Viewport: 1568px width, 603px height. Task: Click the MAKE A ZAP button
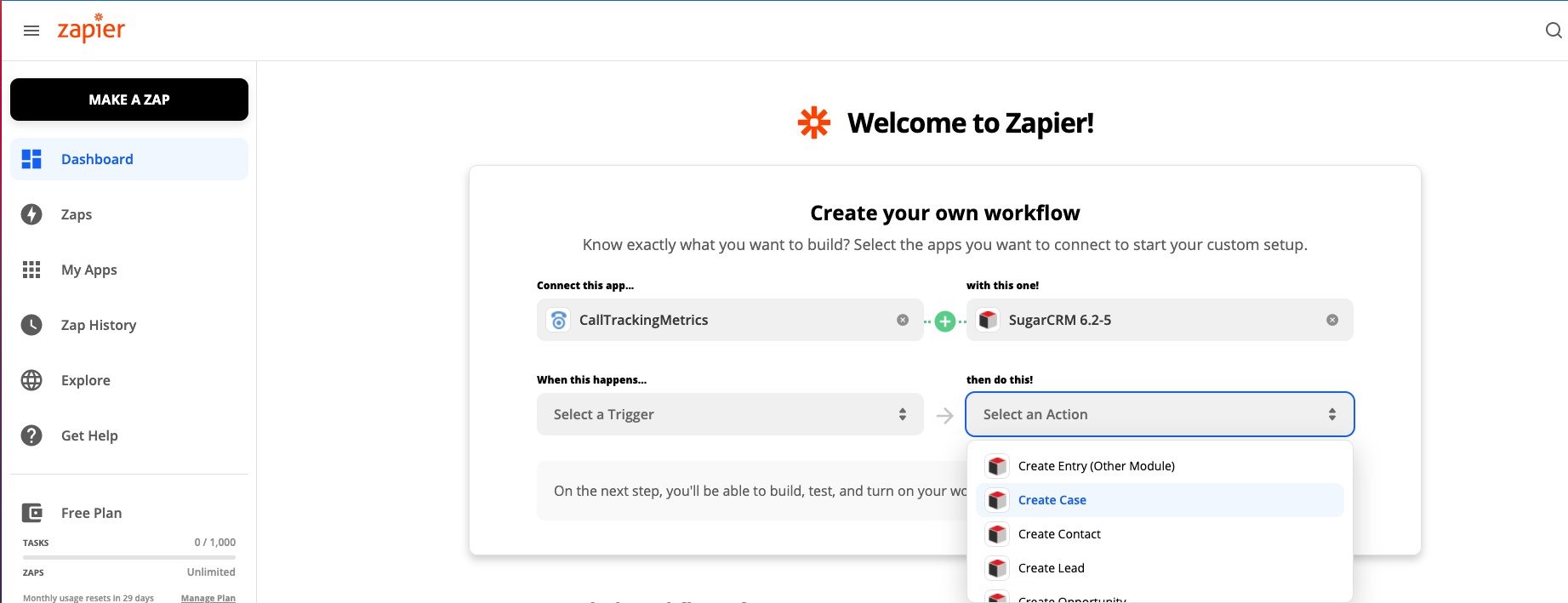(x=129, y=100)
